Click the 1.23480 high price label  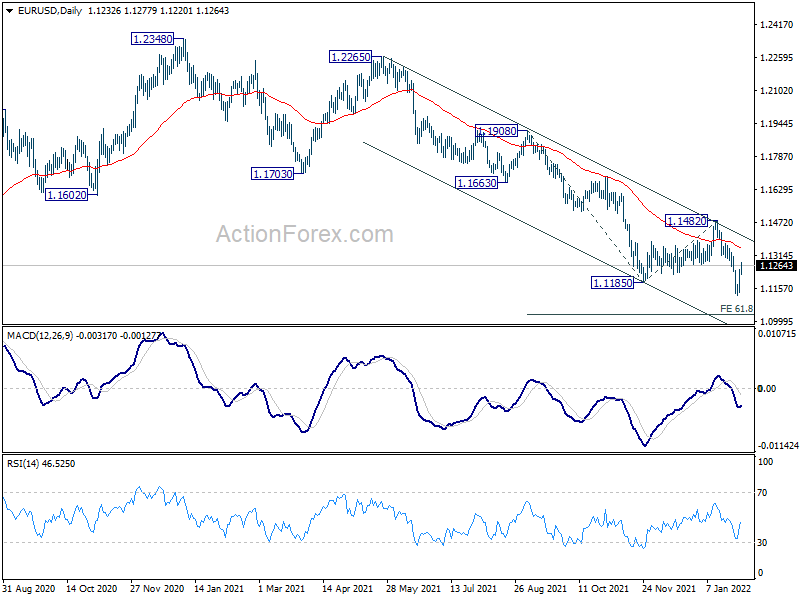(x=153, y=39)
